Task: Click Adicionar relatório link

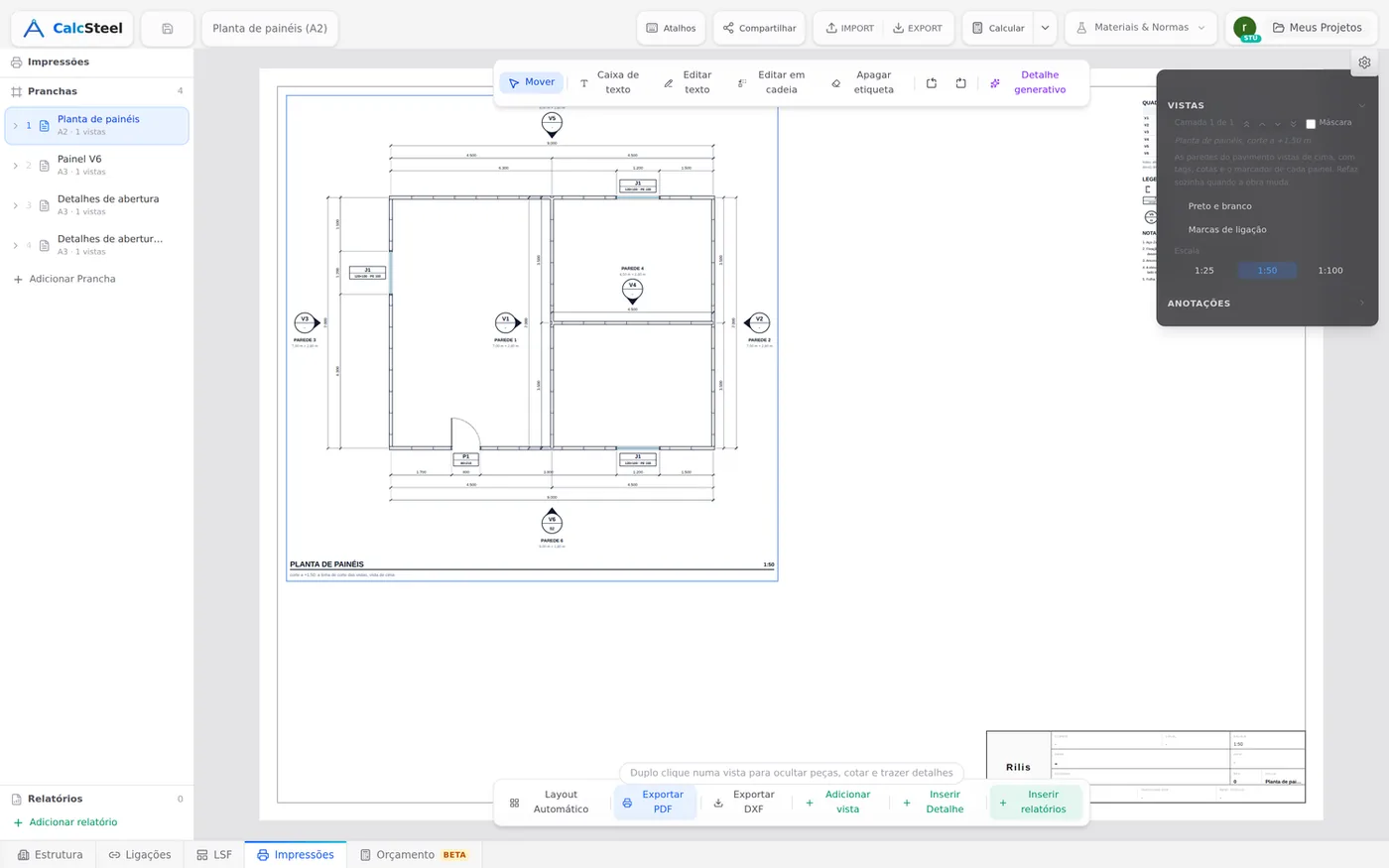Action: [64, 822]
